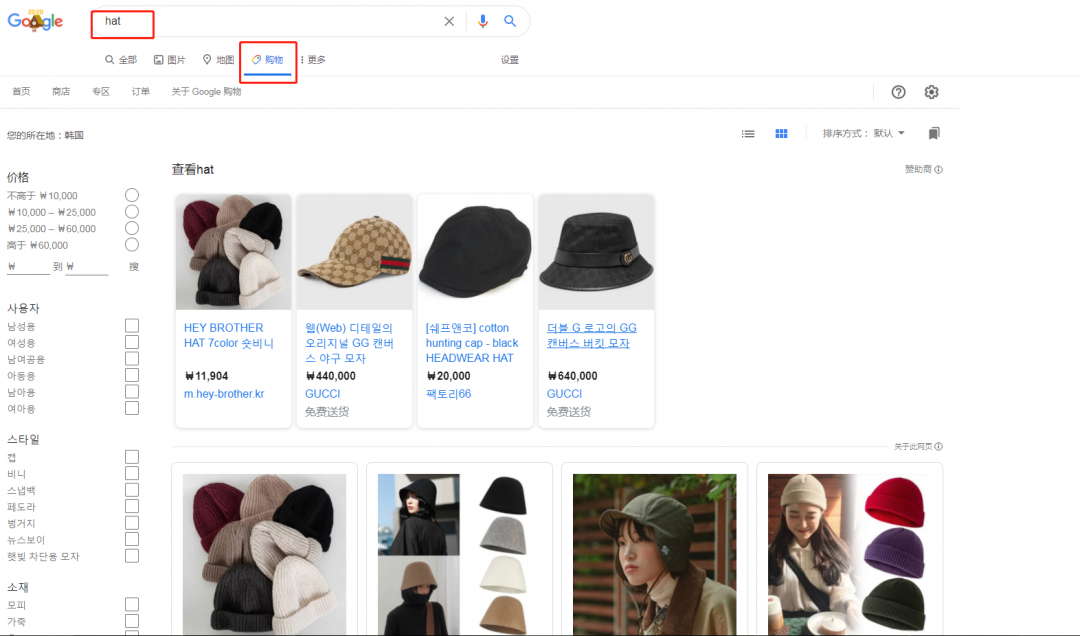The width and height of the screenshot is (1080, 636).
Task: Click the 您的所在地：韩国 location text
Action: (45, 136)
